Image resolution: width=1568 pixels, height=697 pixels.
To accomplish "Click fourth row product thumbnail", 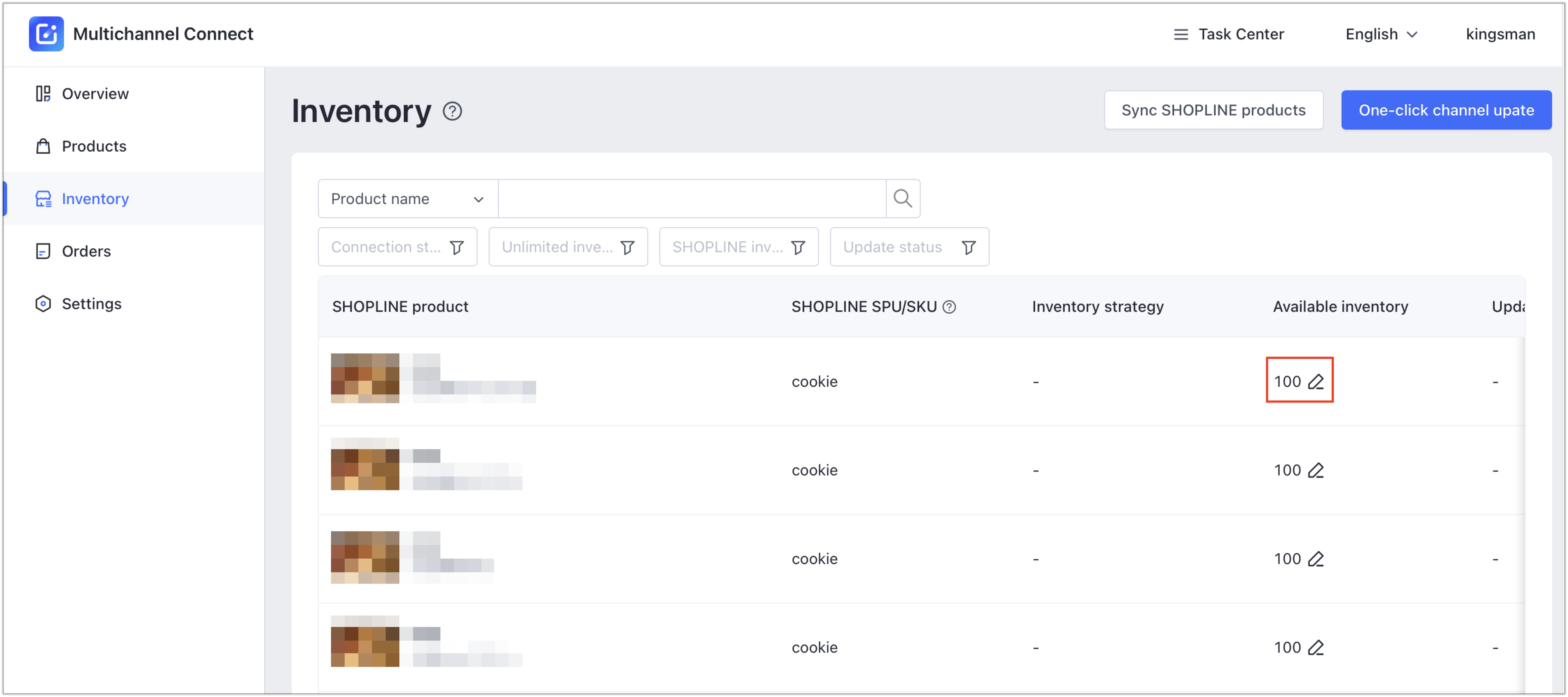I will coord(365,641).
